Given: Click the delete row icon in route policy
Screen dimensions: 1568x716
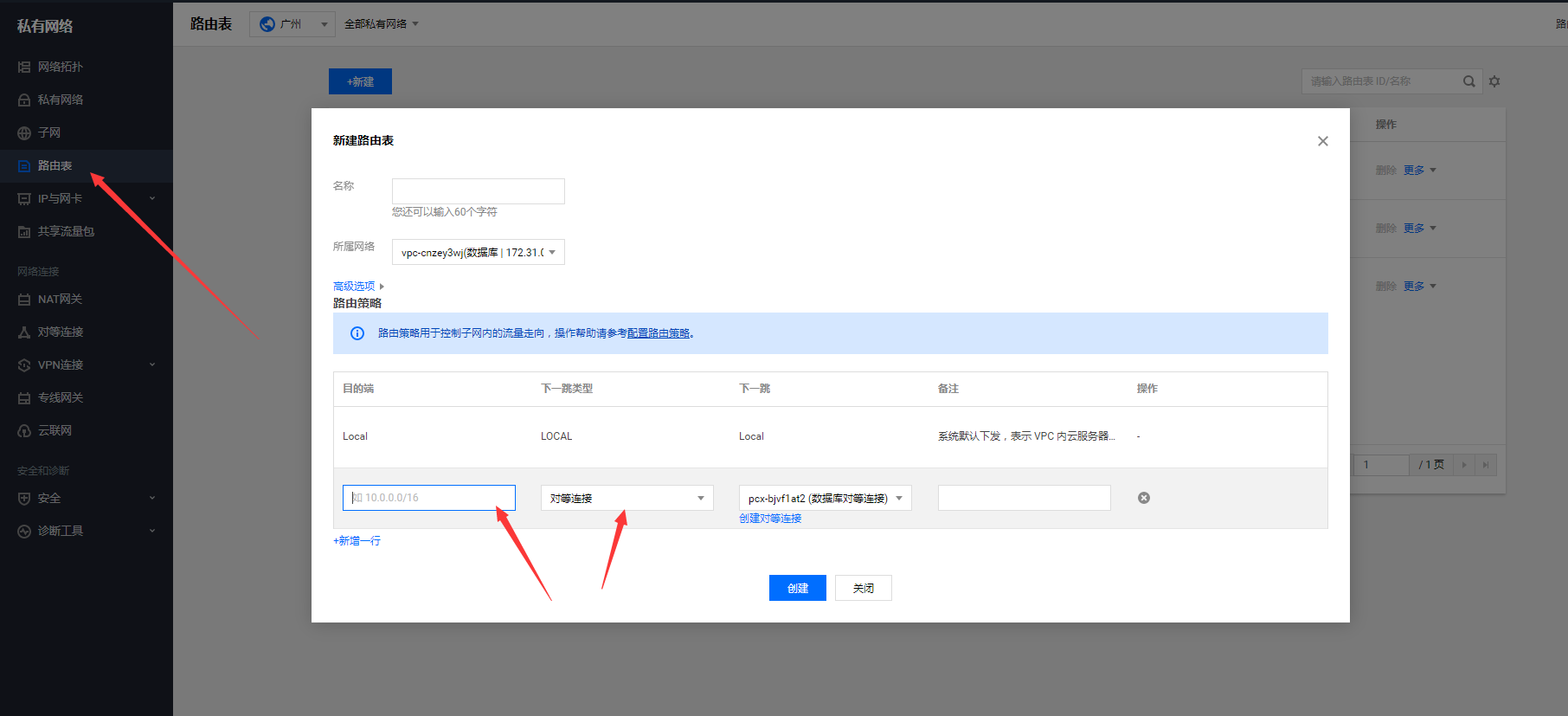Looking at the screenshot, I should click(x=1143, y=498).
